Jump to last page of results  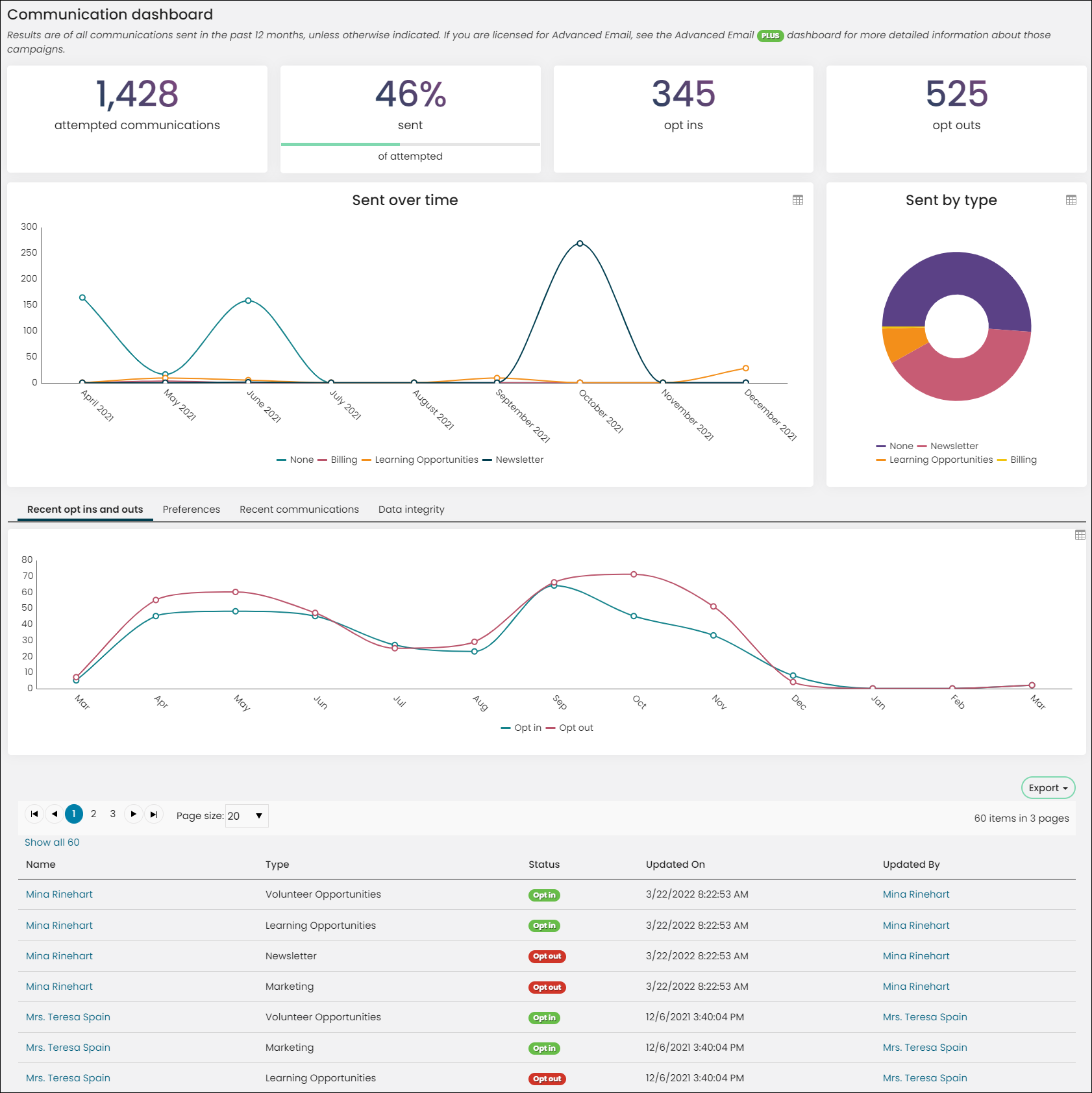click(154, 814)
